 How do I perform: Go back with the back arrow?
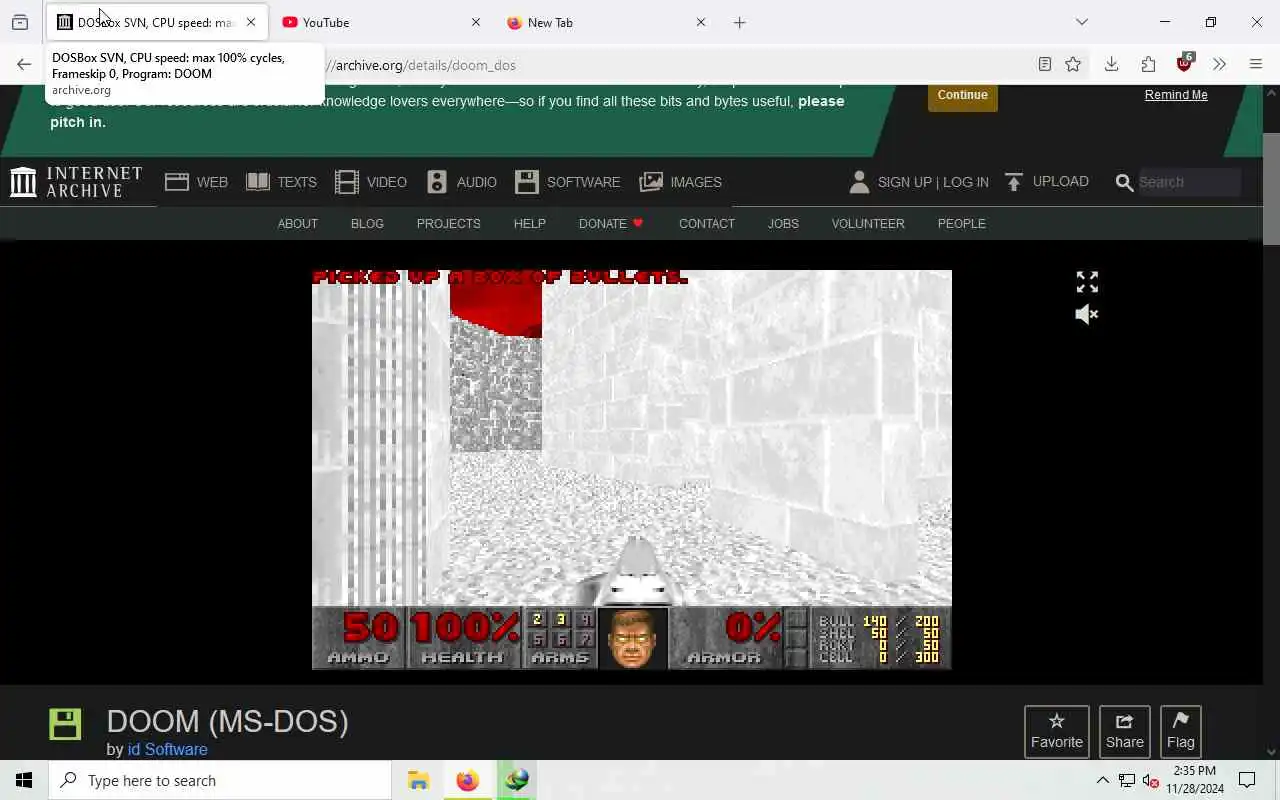(24, 65)
